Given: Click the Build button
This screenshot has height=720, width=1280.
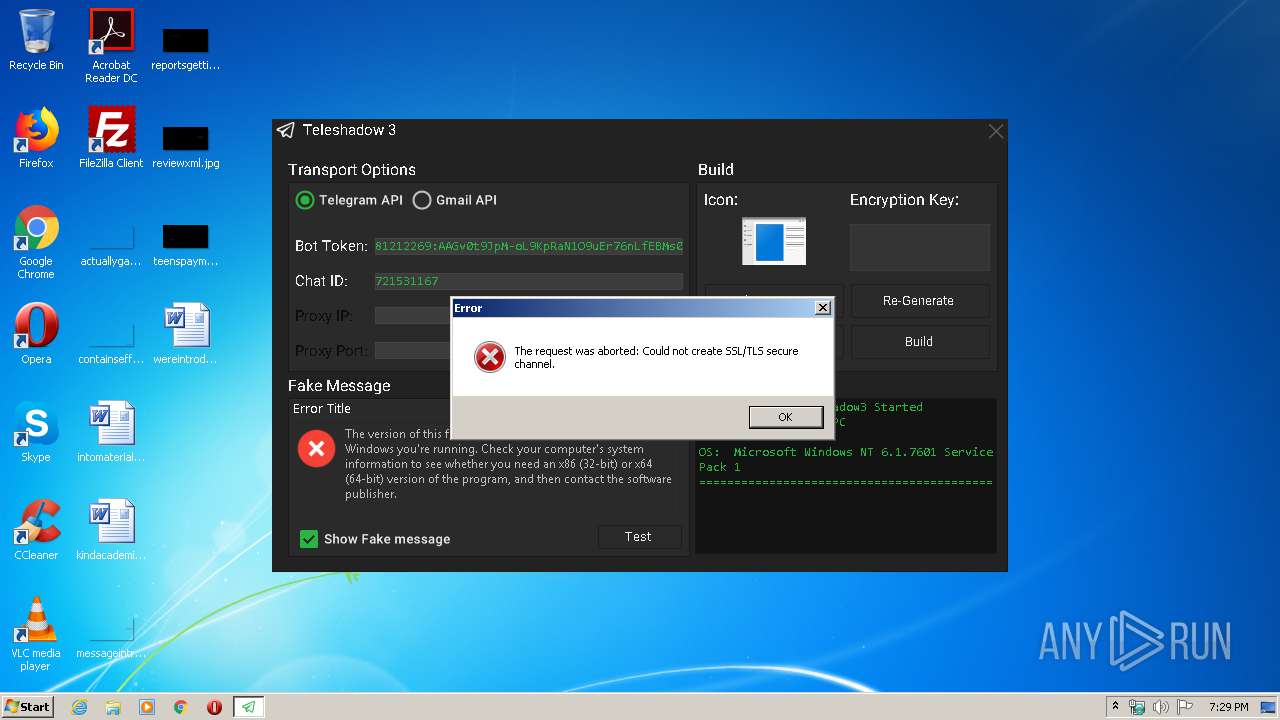Looking at the screenshot, I should (918, 342).
